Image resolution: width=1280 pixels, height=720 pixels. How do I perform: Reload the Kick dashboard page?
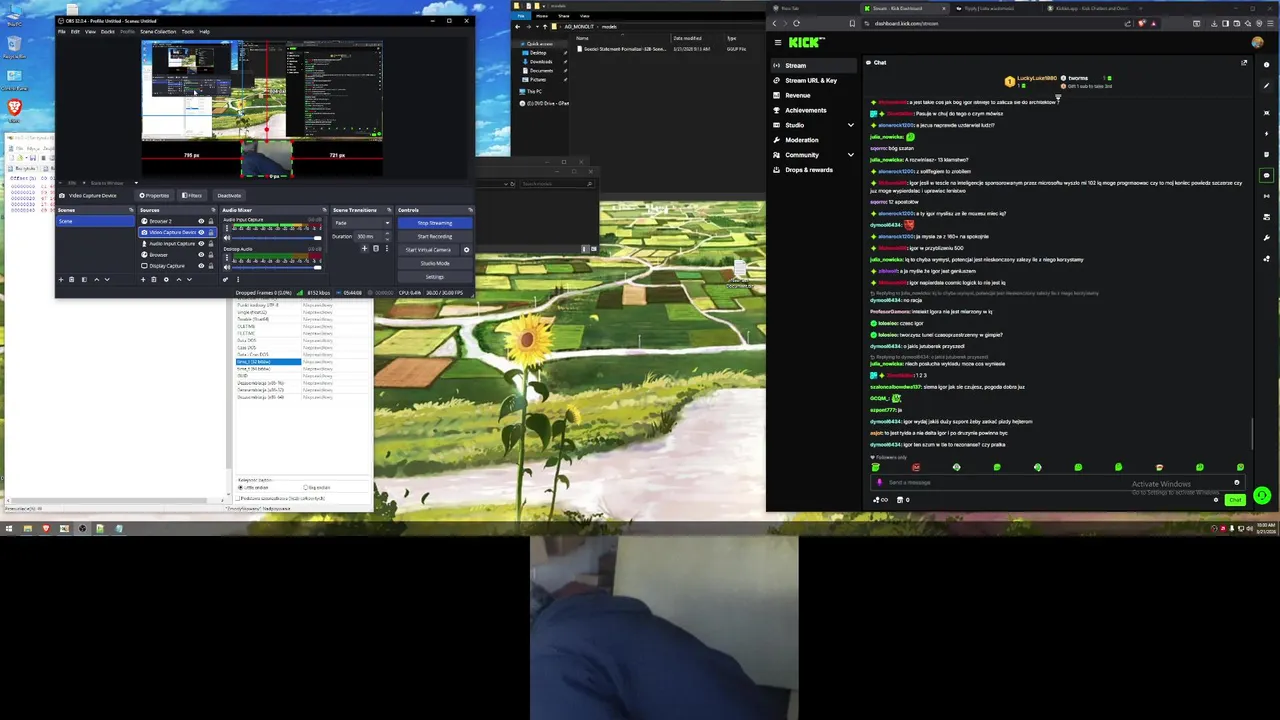click(x=796, y=24)
